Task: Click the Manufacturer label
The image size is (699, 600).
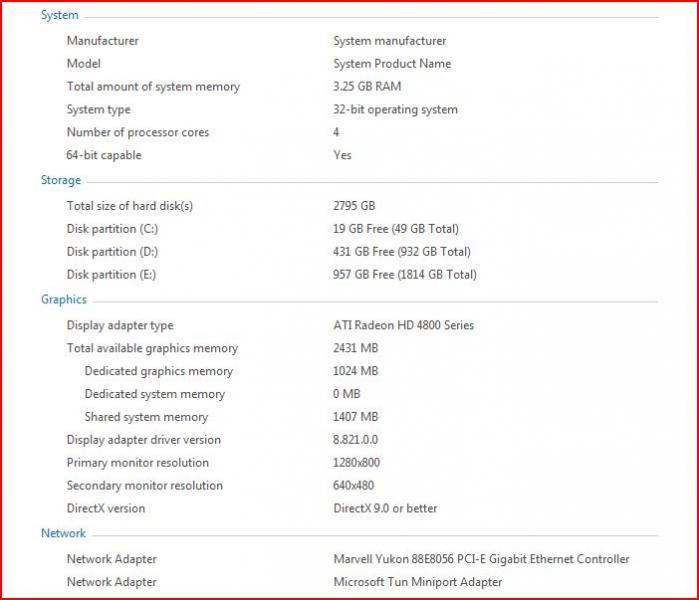Action: pos(103,41)
